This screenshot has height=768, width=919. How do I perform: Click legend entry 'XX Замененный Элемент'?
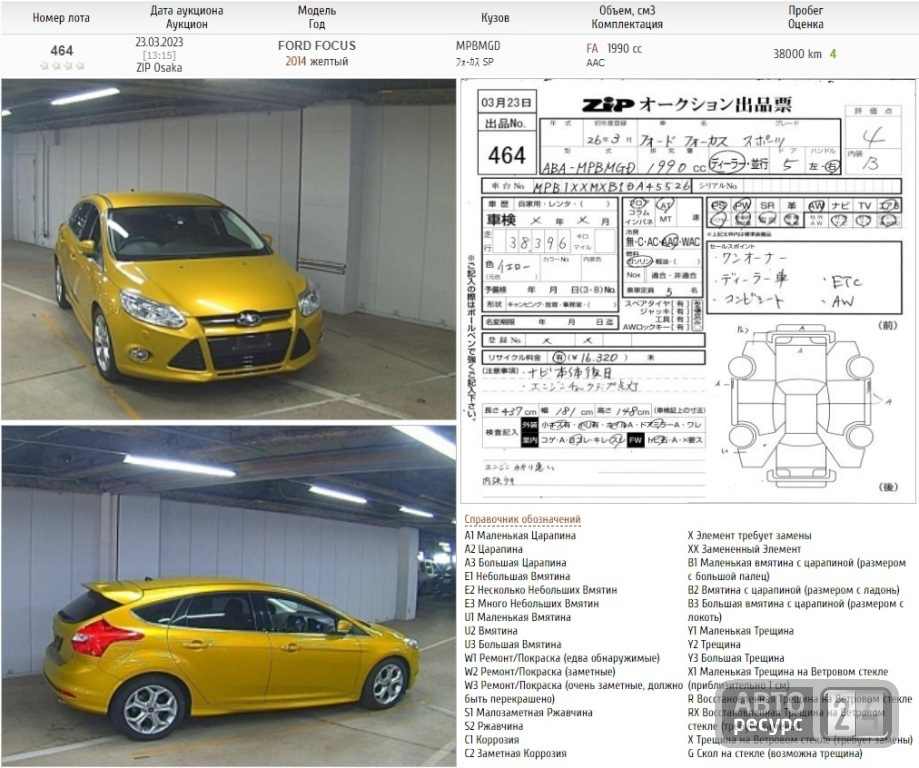[744, 549]
